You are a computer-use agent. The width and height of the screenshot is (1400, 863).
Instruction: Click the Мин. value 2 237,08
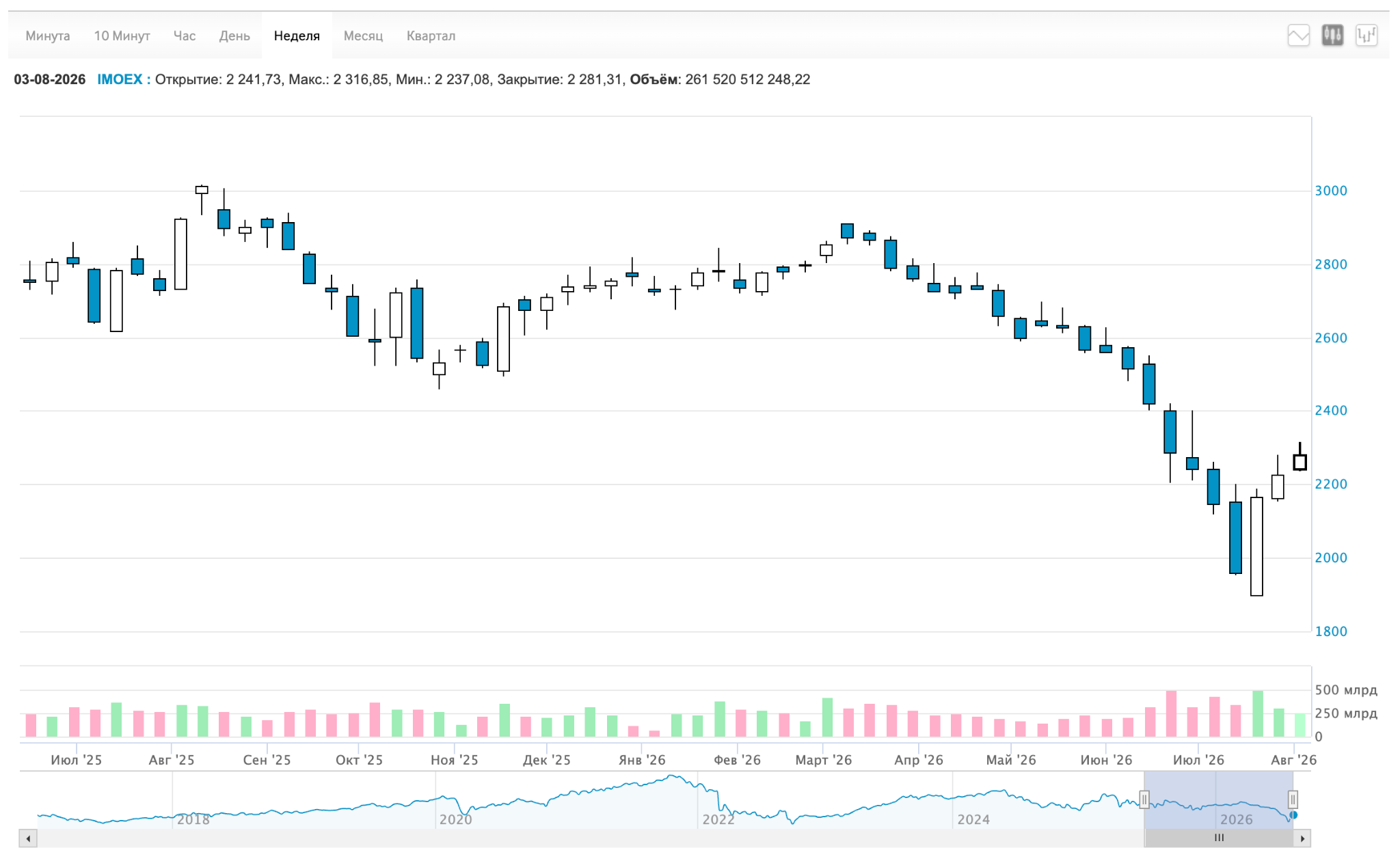point(462,79)
